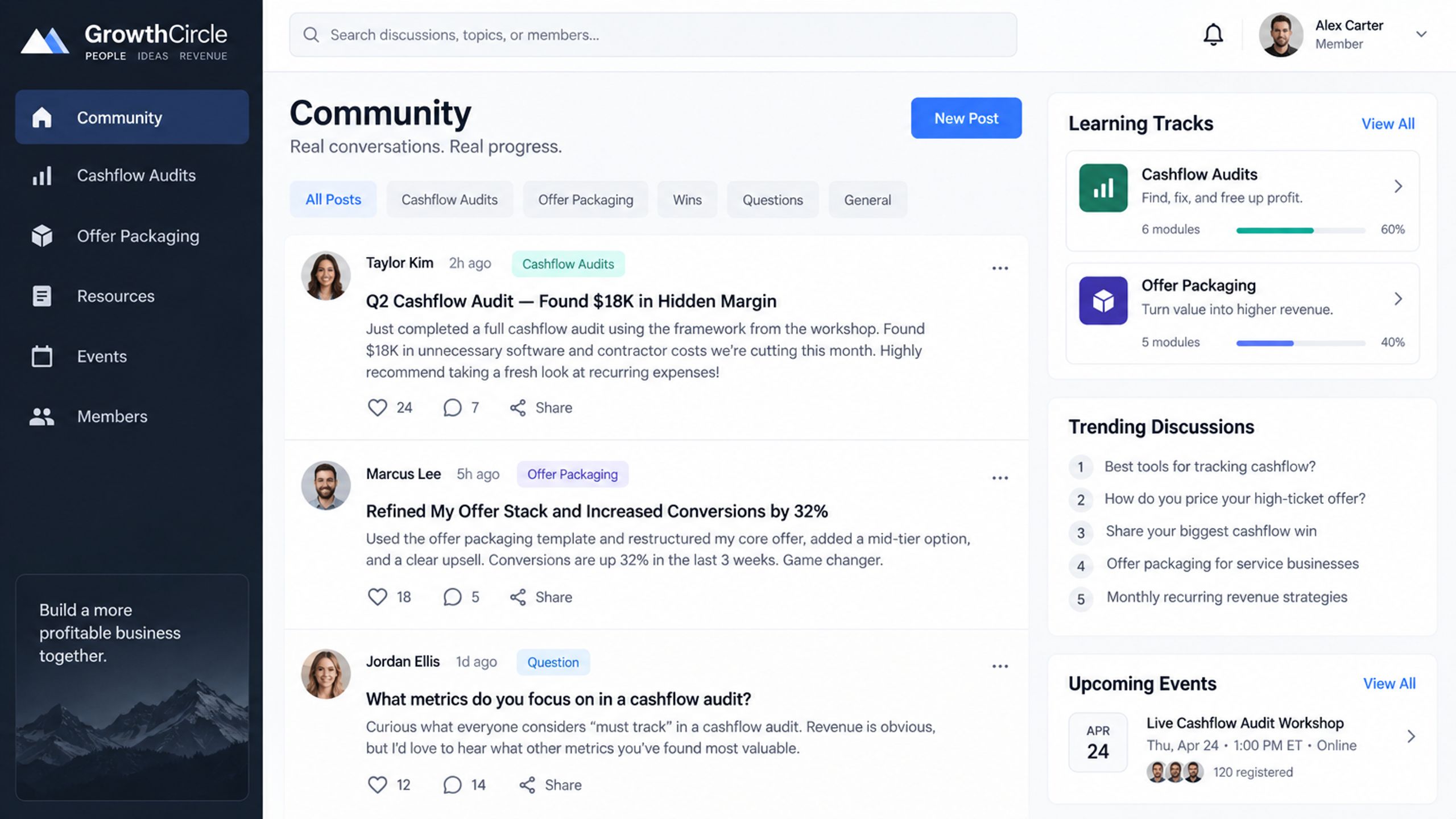This screenshot has height=819, width=1456.
Task: Switch to the Wins filter tab
Action: point(687,200)
